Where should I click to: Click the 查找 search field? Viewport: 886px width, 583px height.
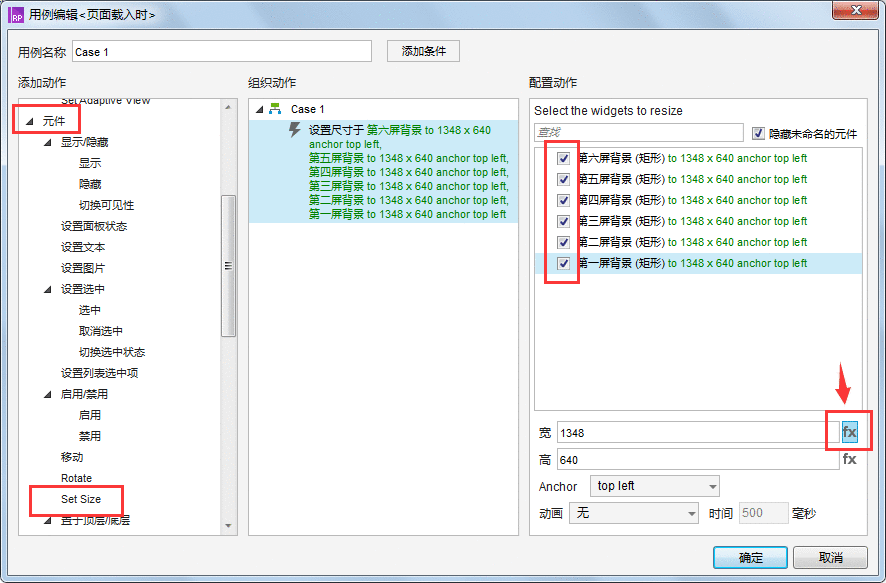click(x=639, y=133)
